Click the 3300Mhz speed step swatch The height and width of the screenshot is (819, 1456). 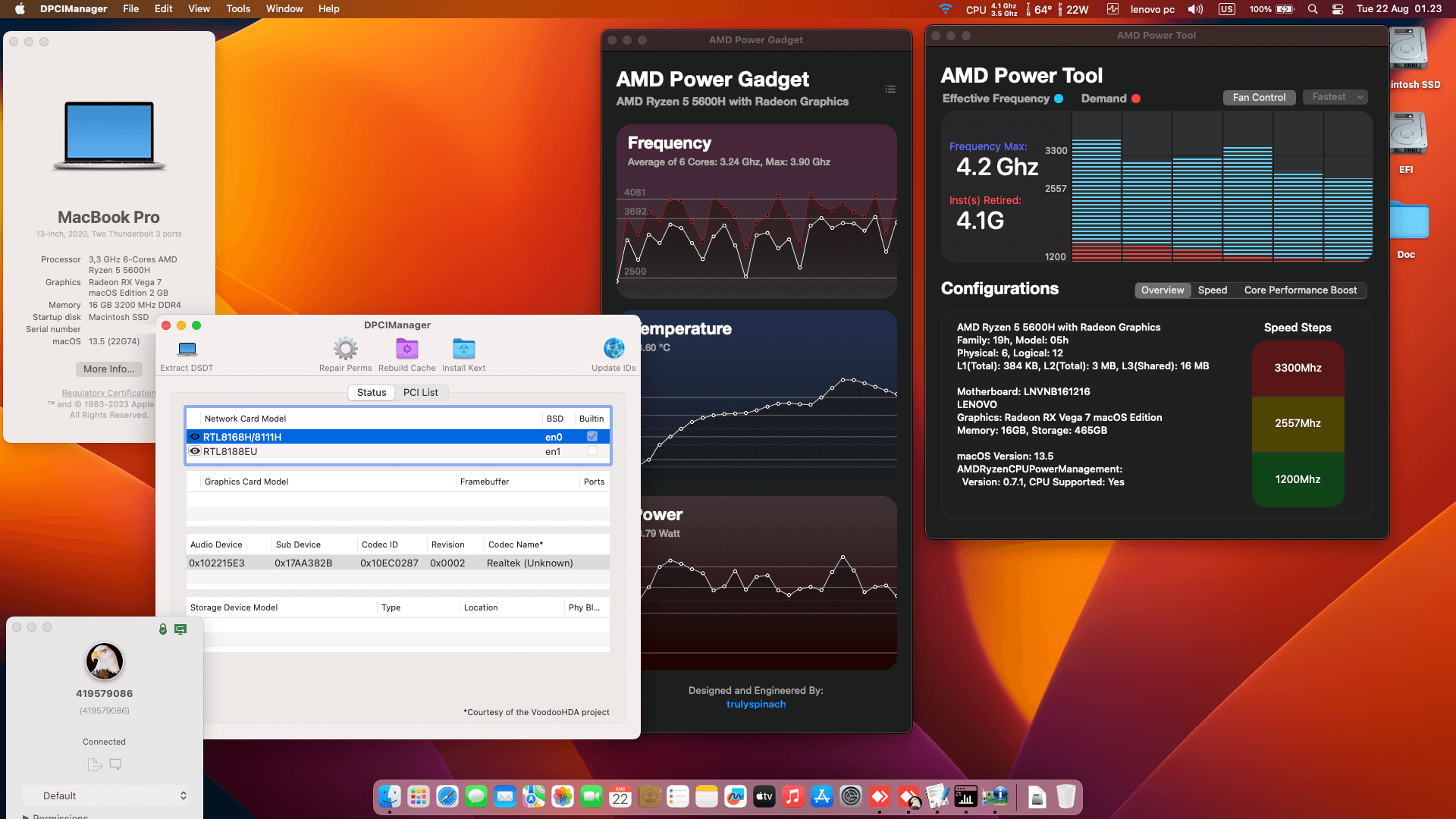tap(1298, 369)
